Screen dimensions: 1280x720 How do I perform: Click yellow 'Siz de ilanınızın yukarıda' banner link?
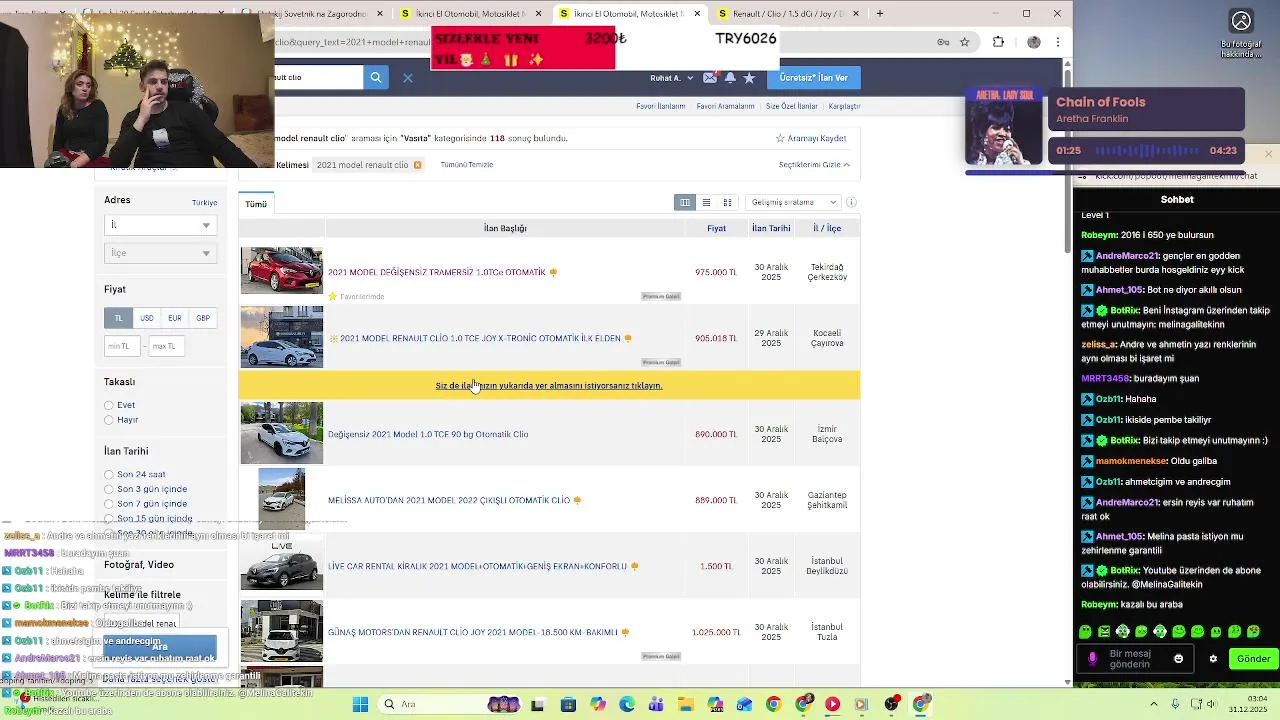[549, 385]
